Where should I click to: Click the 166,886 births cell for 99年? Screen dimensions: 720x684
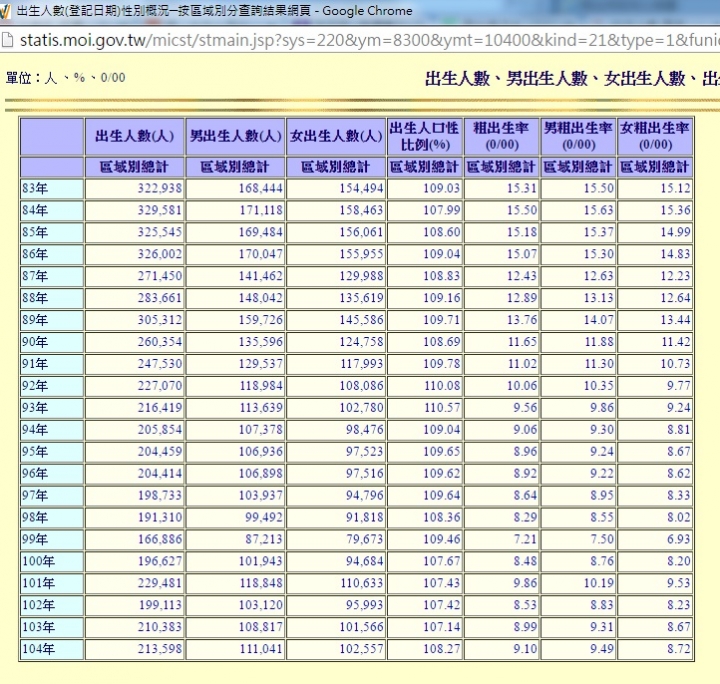[x=135, y=539]
